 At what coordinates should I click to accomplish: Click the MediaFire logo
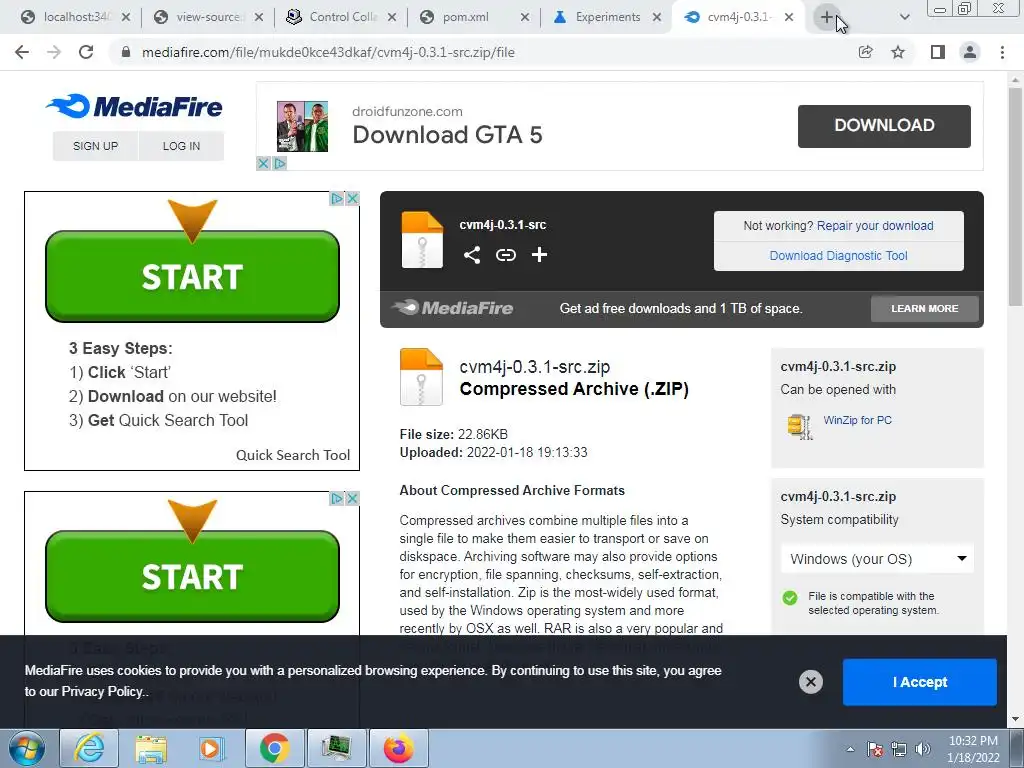pyautogui.click(x=134, y=106)
